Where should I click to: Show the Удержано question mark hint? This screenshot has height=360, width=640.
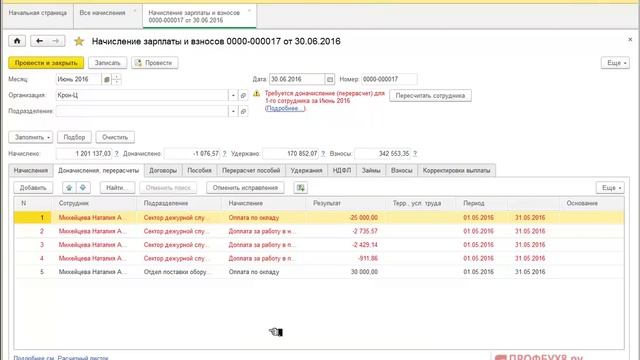tap(323, 154)
